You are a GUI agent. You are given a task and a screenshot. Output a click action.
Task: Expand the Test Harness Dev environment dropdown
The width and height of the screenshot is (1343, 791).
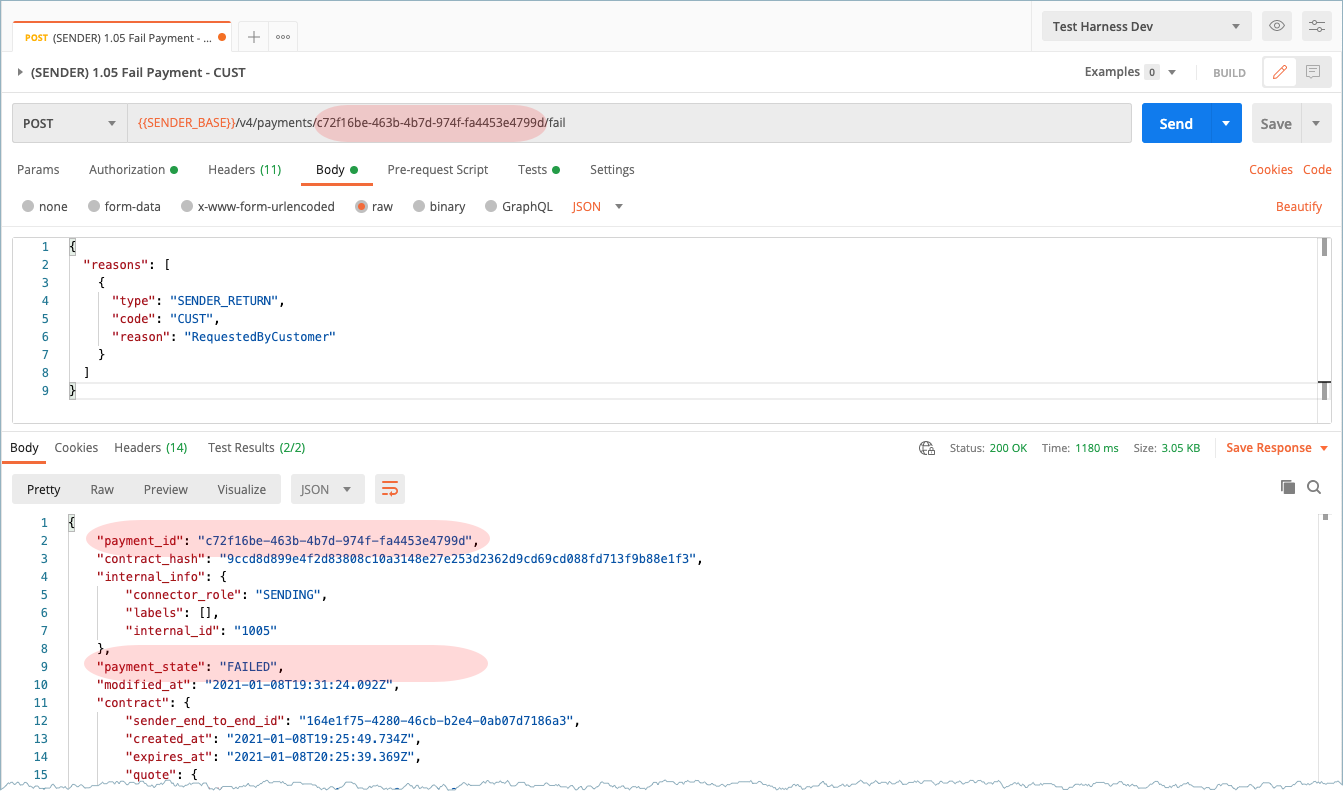(1146, 27)
